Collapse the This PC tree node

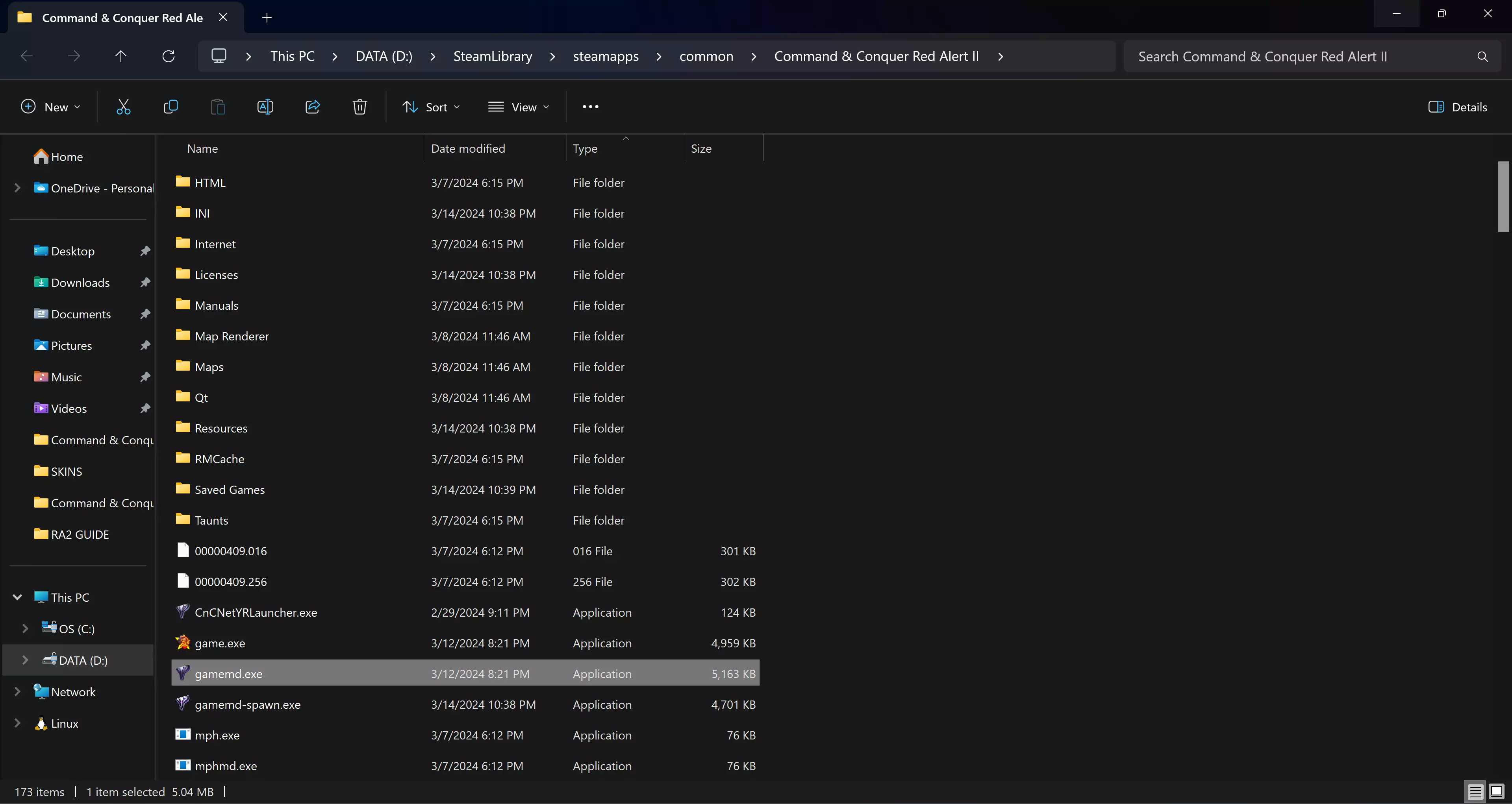pyautogui.click(x=17, y=597)
